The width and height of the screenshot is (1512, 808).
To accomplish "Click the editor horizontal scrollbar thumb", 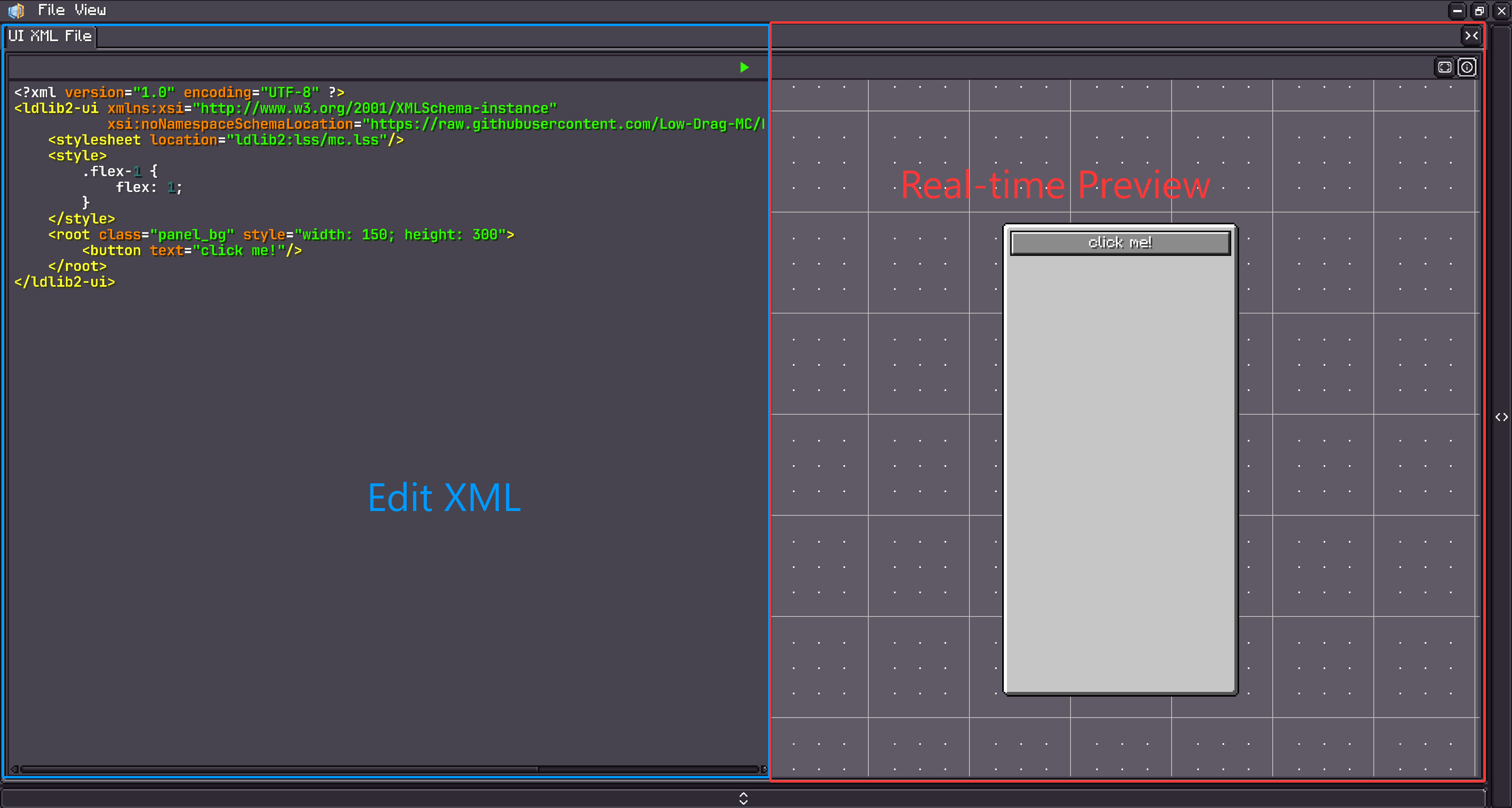I will [x=279, y=769].
